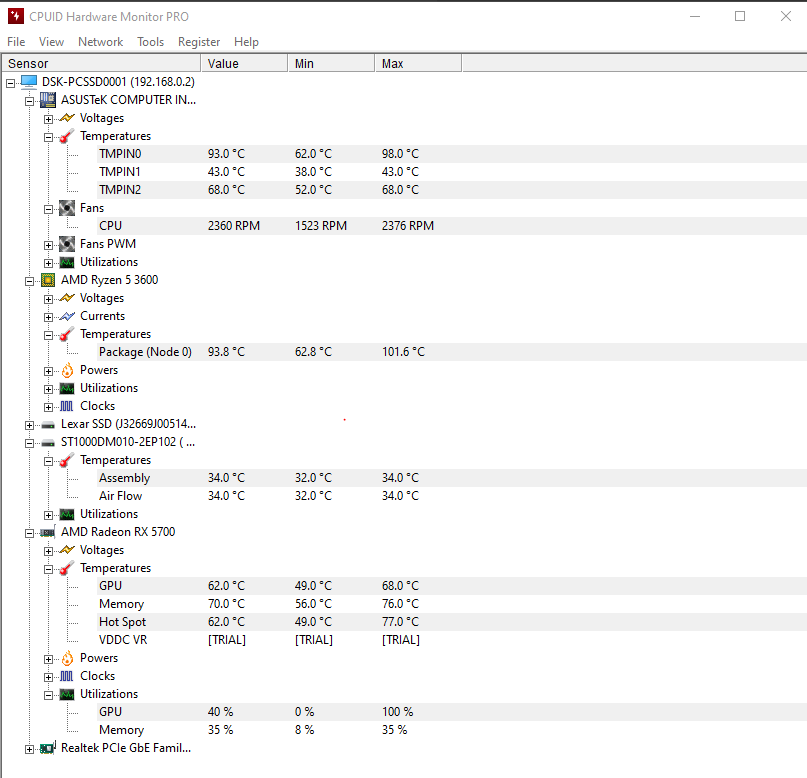Click the Max column header
This screenshot has width=807, height=778.
point(418,63)
